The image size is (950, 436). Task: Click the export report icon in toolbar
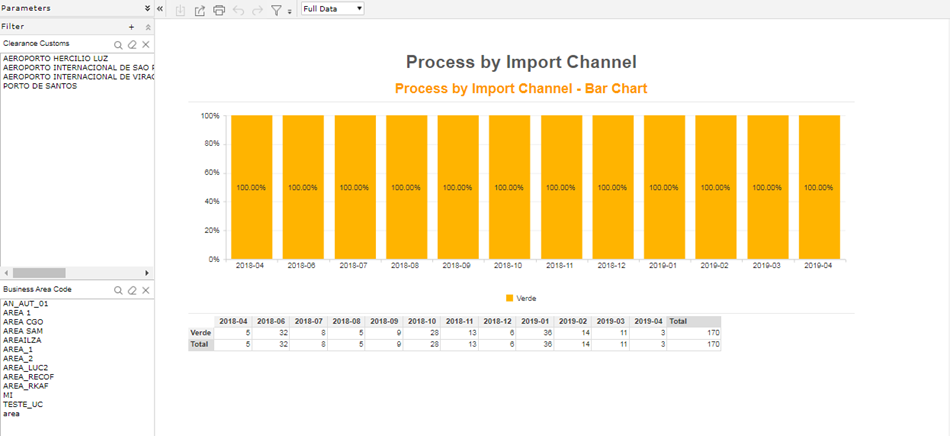[199, 10]
